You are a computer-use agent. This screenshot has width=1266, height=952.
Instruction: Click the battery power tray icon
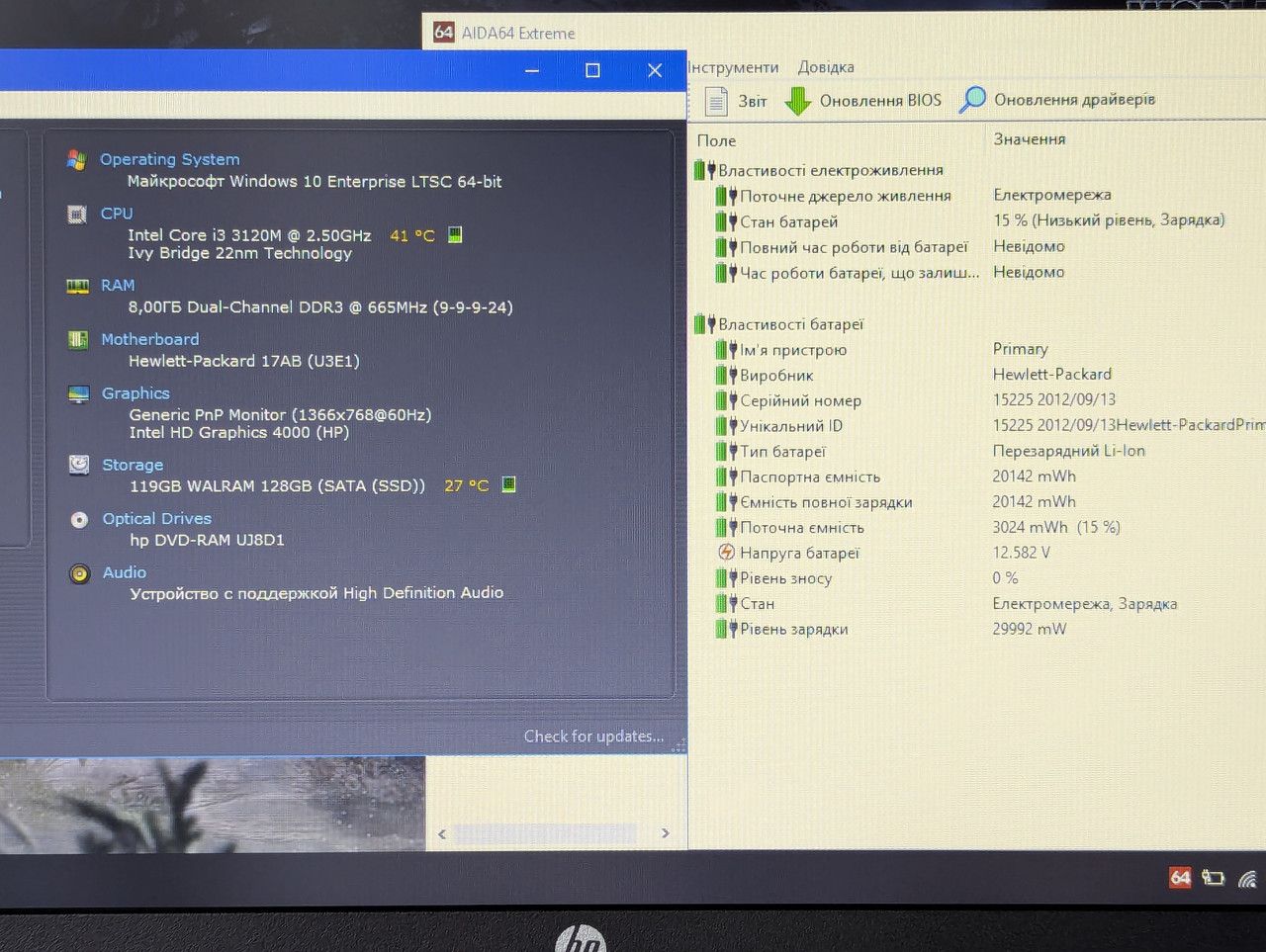point(1214,877)
